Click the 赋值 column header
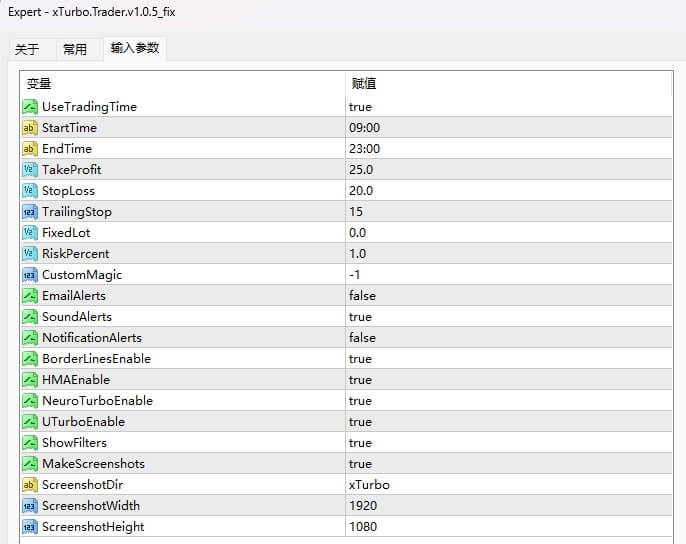The height and width of the screenshot is (544, 686). click(508, 84)
